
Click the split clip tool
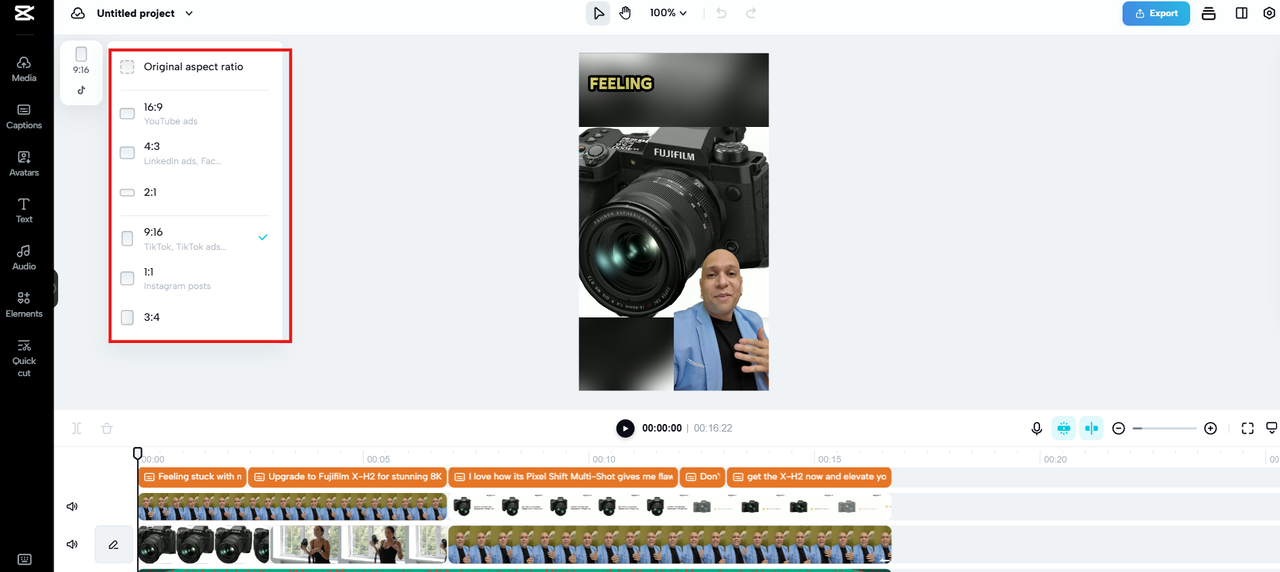pos(77,428)
